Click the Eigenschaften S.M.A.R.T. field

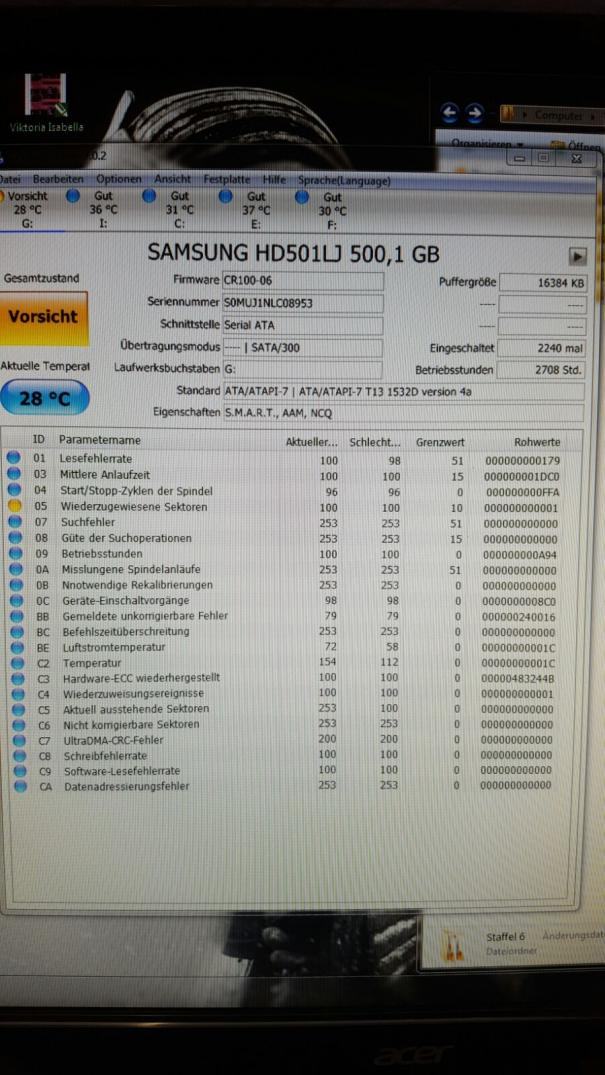403,413
